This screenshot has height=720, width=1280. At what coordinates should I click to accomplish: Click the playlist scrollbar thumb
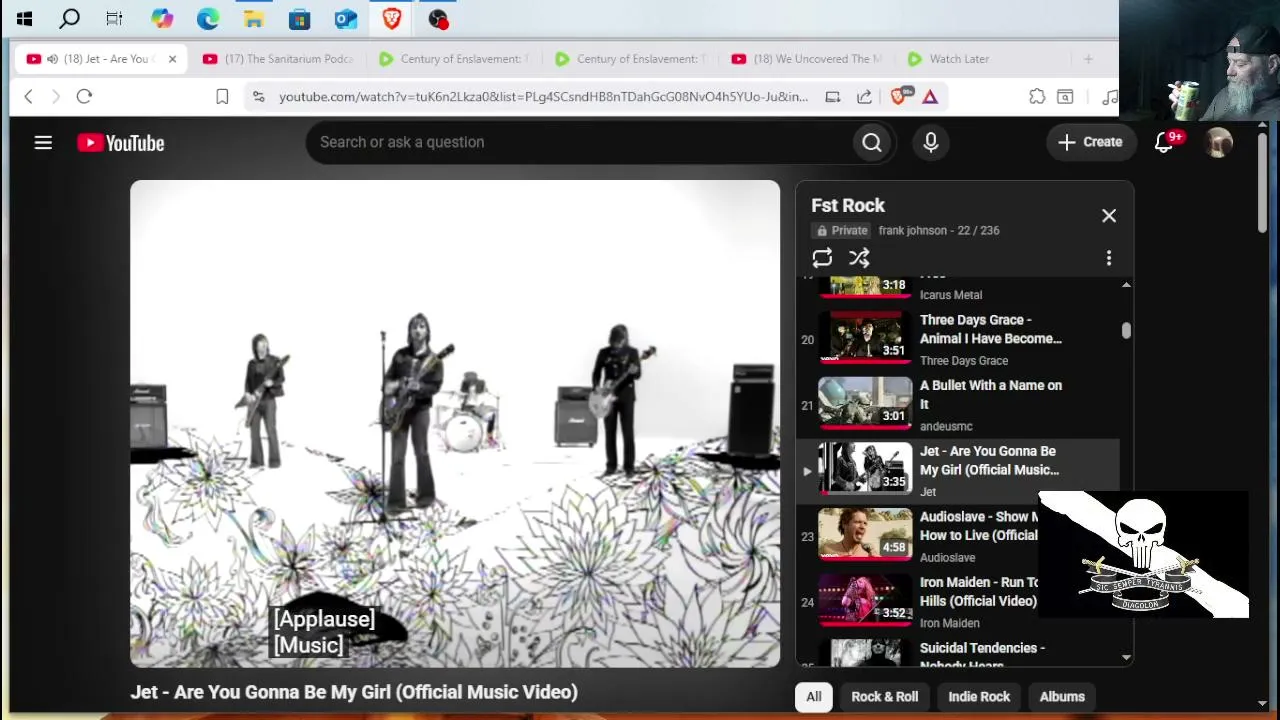tap(1126, 330)
